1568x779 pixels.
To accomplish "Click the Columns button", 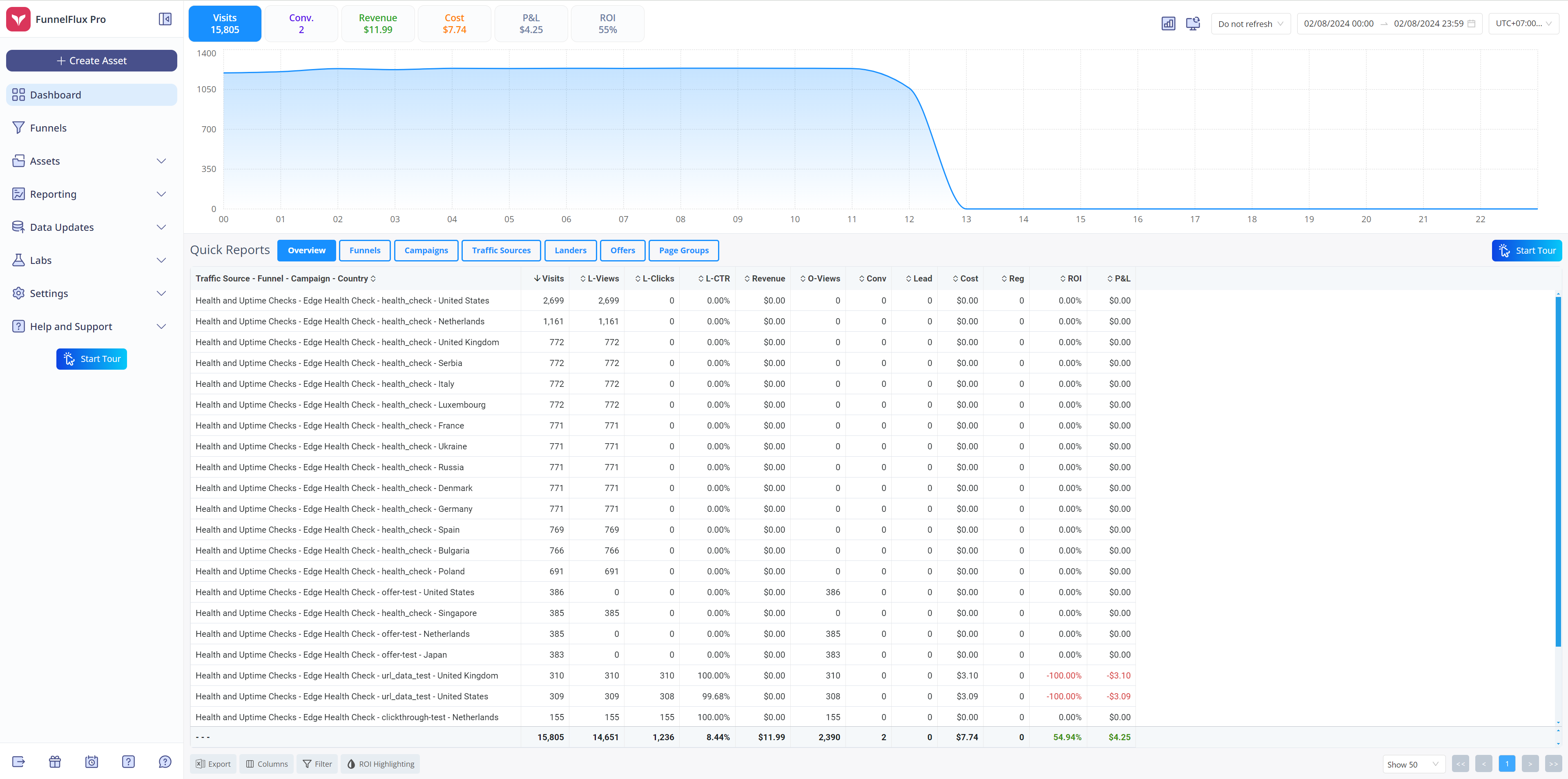I will (267, 764).
